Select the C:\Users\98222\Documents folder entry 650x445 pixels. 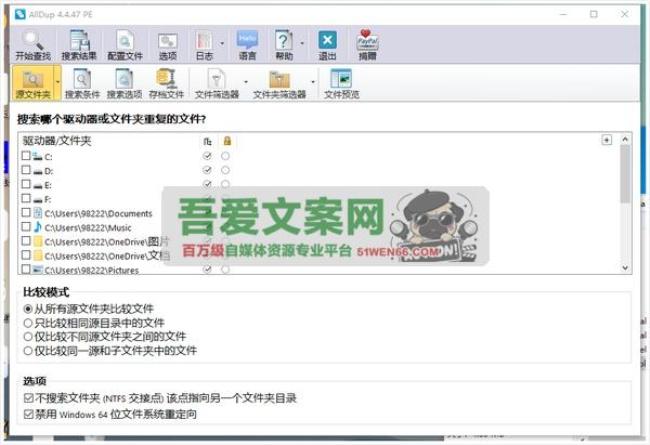[x=98, y=213]
